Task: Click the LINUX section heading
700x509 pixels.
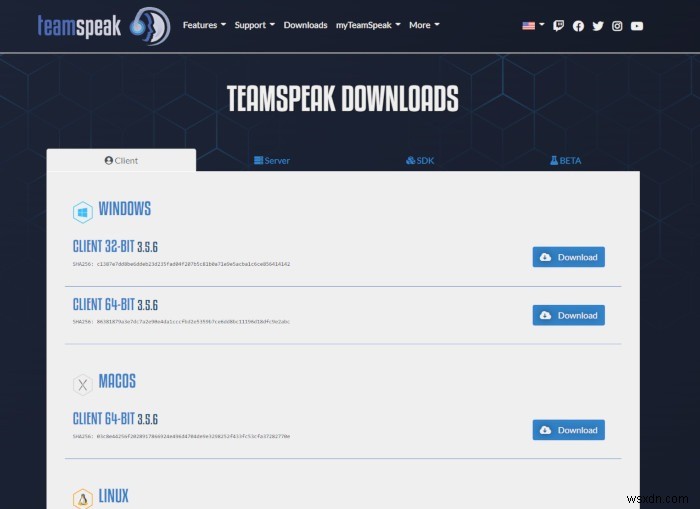Action: [x=113, y=496]
